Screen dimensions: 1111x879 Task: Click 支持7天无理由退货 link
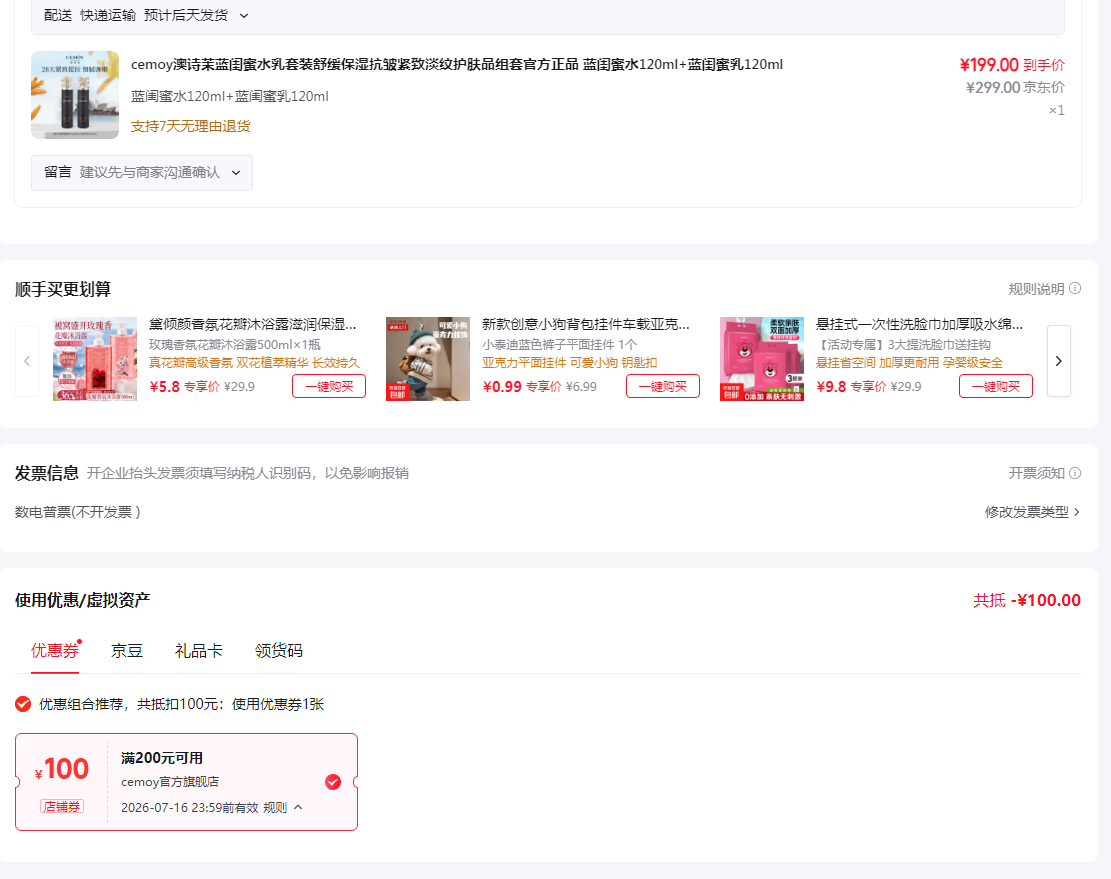click(x=191, y=127)
